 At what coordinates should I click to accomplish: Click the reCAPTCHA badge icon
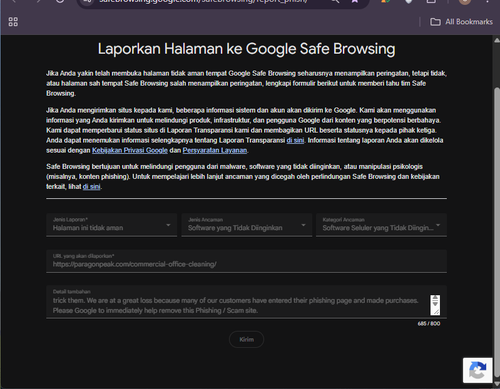[x=477, y=370]
